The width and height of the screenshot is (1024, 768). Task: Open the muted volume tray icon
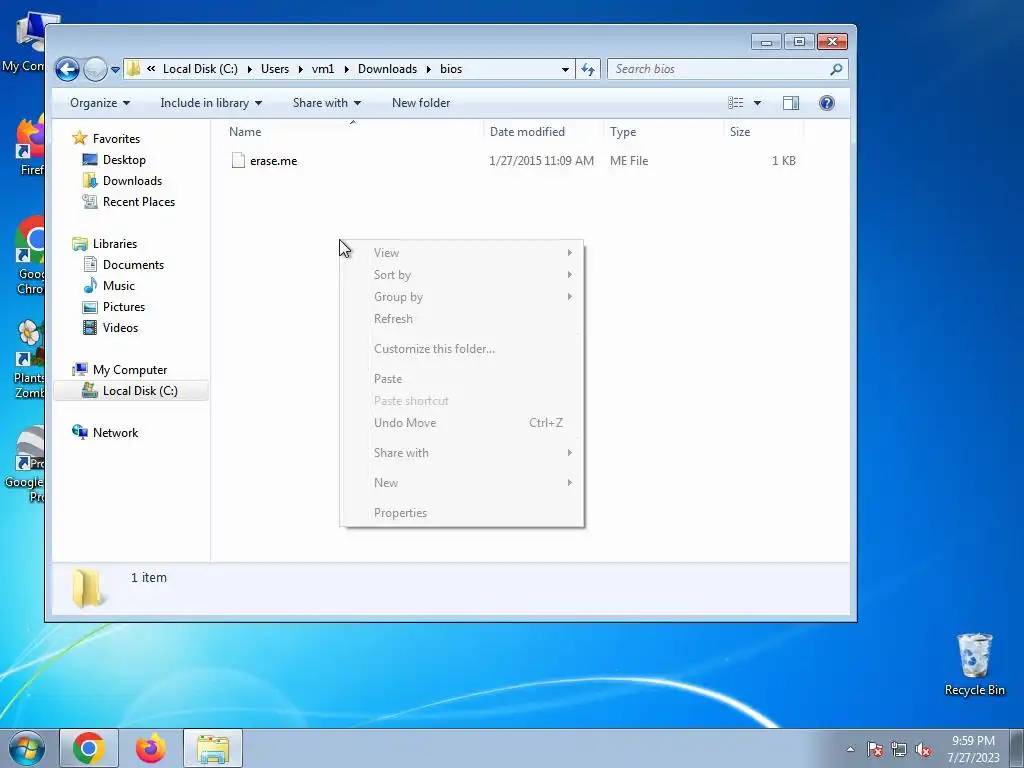[x=923, y=750]
